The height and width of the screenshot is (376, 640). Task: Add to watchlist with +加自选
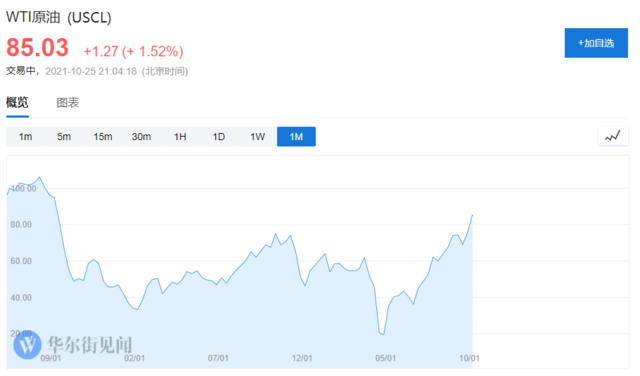point(596,43)
